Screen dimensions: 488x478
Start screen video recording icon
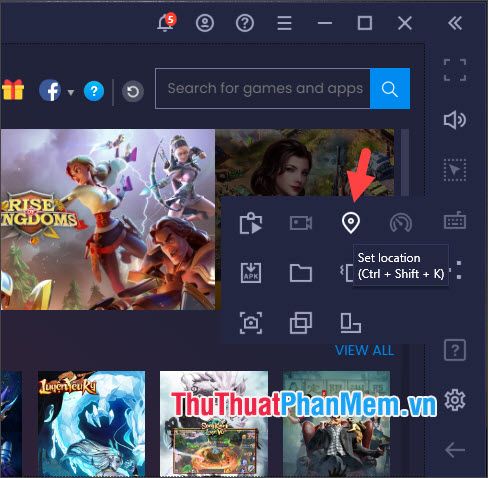coord(301,223)
